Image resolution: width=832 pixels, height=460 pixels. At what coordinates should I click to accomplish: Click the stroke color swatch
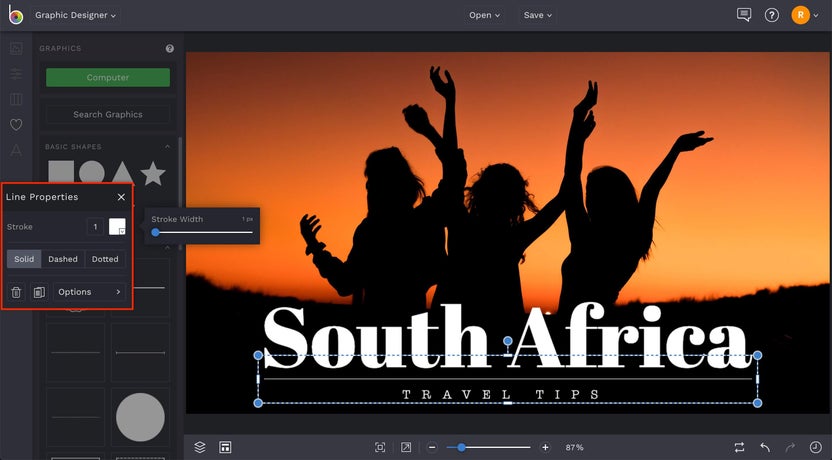pos(117,227)
